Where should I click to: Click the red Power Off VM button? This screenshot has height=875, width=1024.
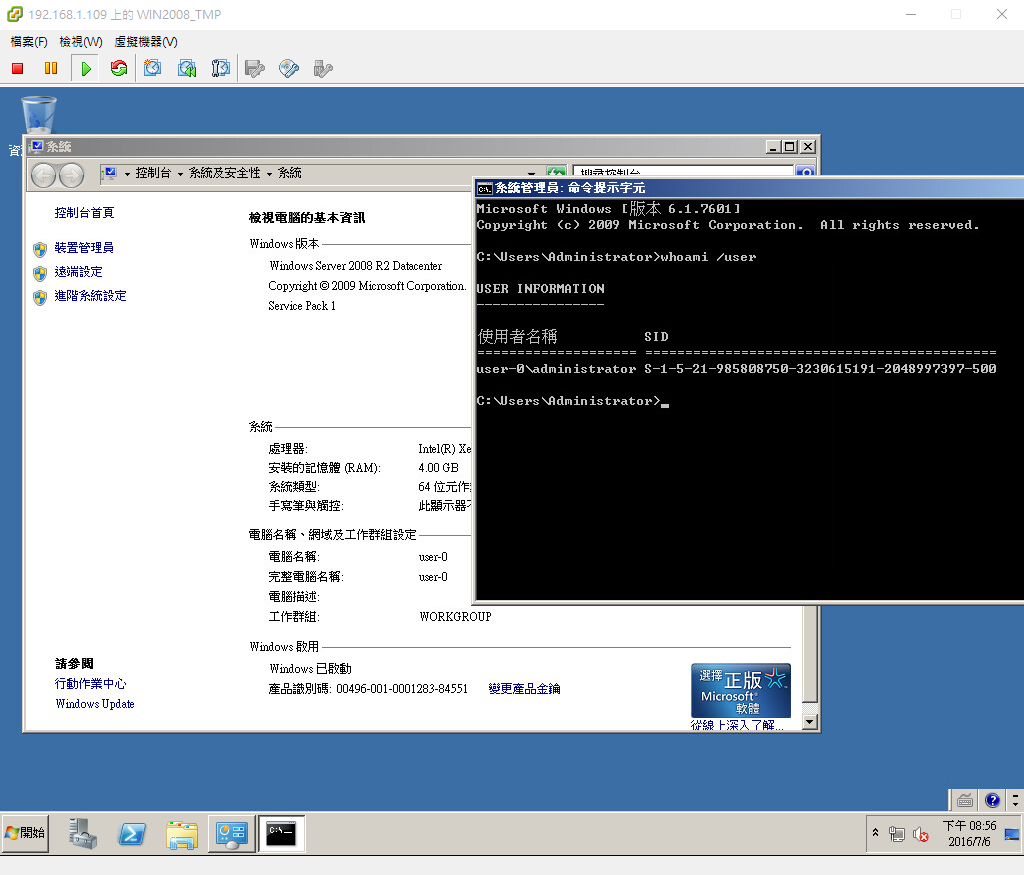click(x=18, y=69)
